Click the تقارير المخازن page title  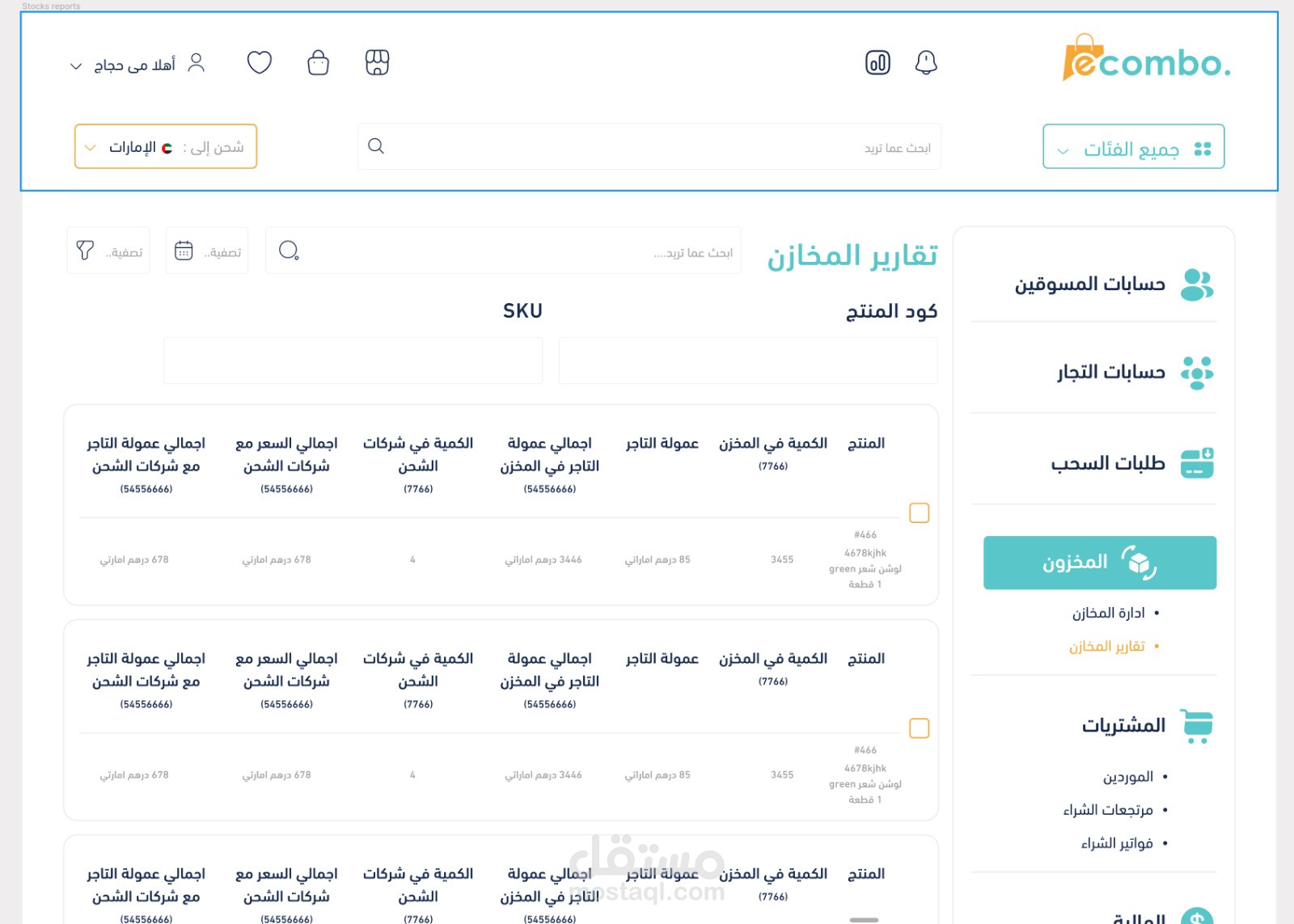[x=852, y=255]
